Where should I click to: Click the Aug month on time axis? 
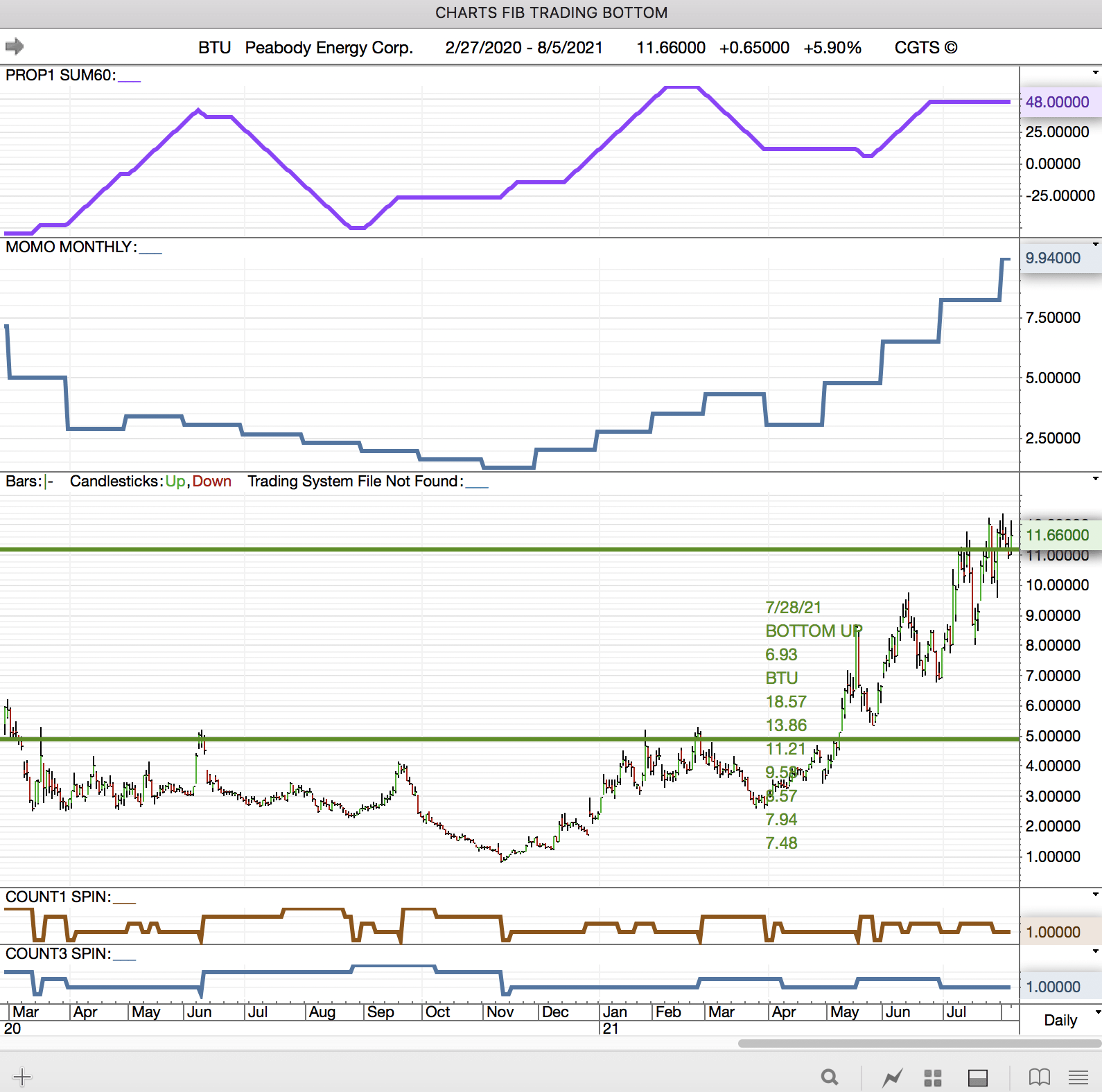coord(322,1012)
